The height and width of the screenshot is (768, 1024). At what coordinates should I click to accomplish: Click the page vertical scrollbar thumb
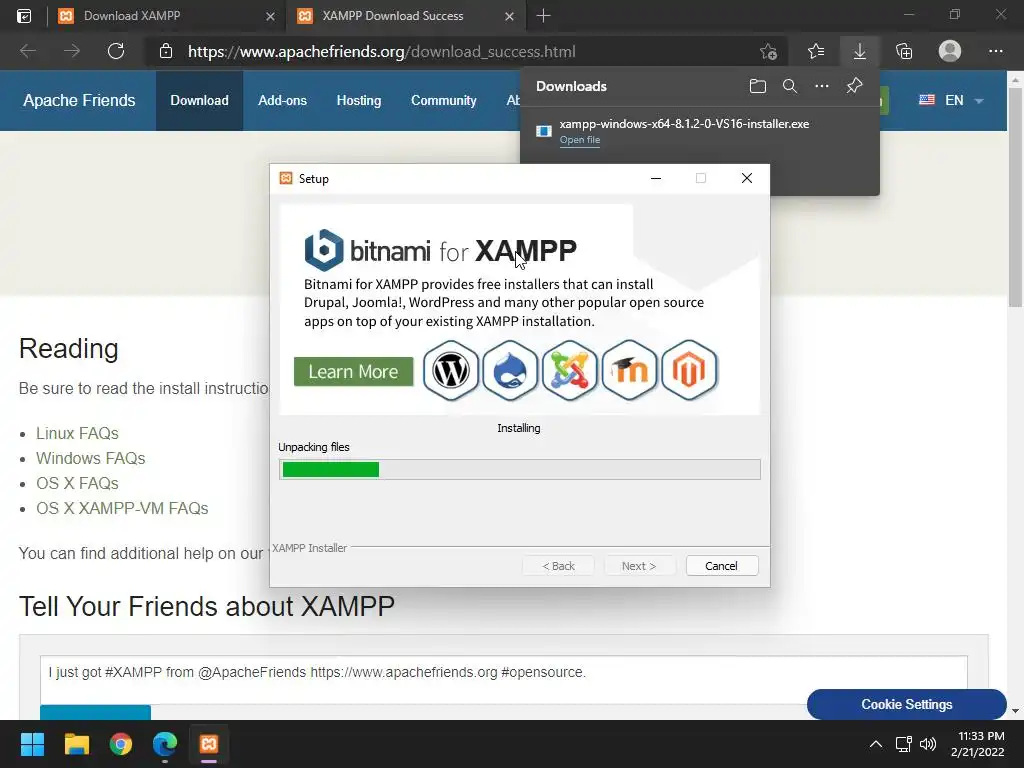pyautogui.click(x=1014, y=196)
